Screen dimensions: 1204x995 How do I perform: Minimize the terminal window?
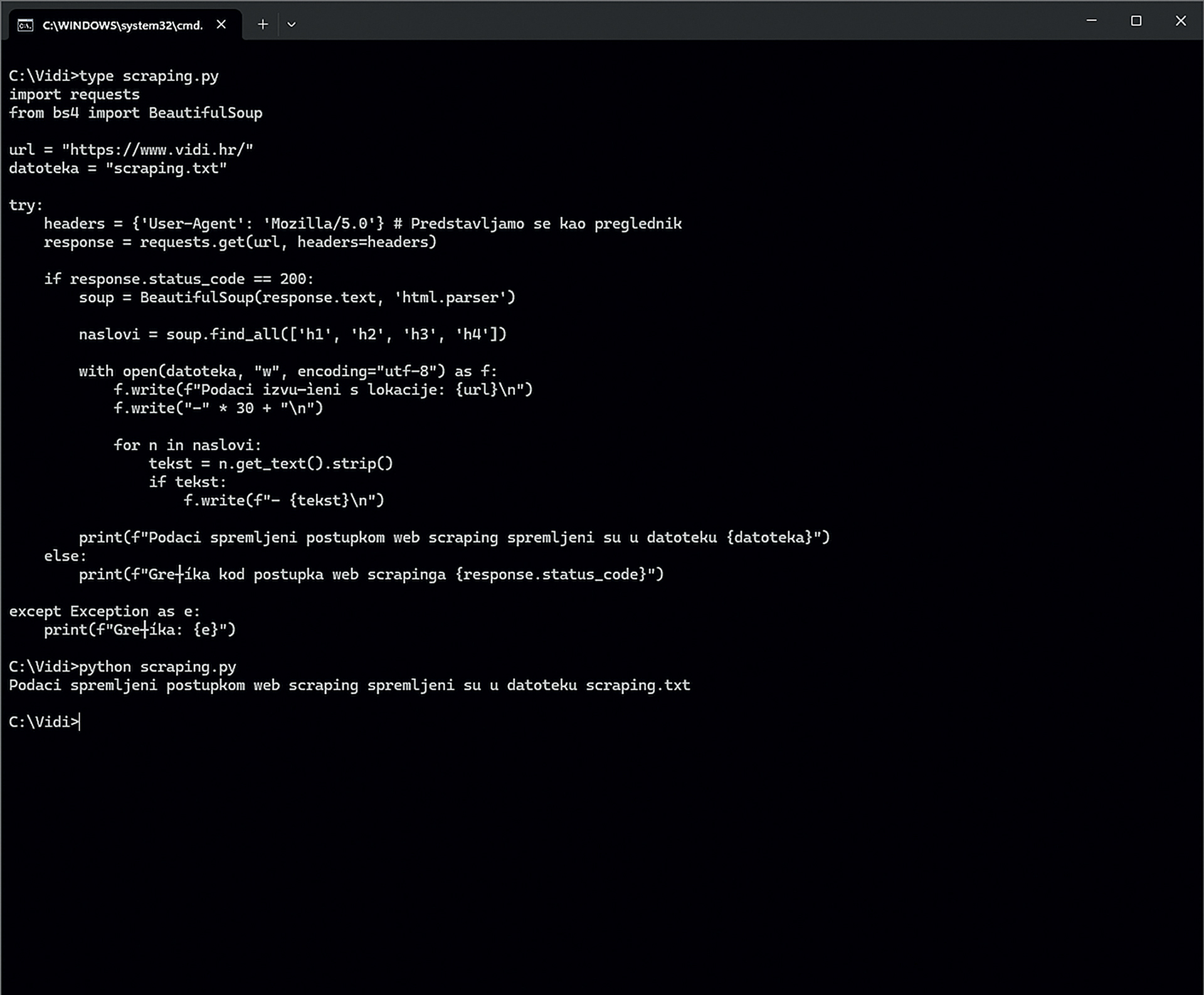pyautogui.click(x=1092, y=21)
